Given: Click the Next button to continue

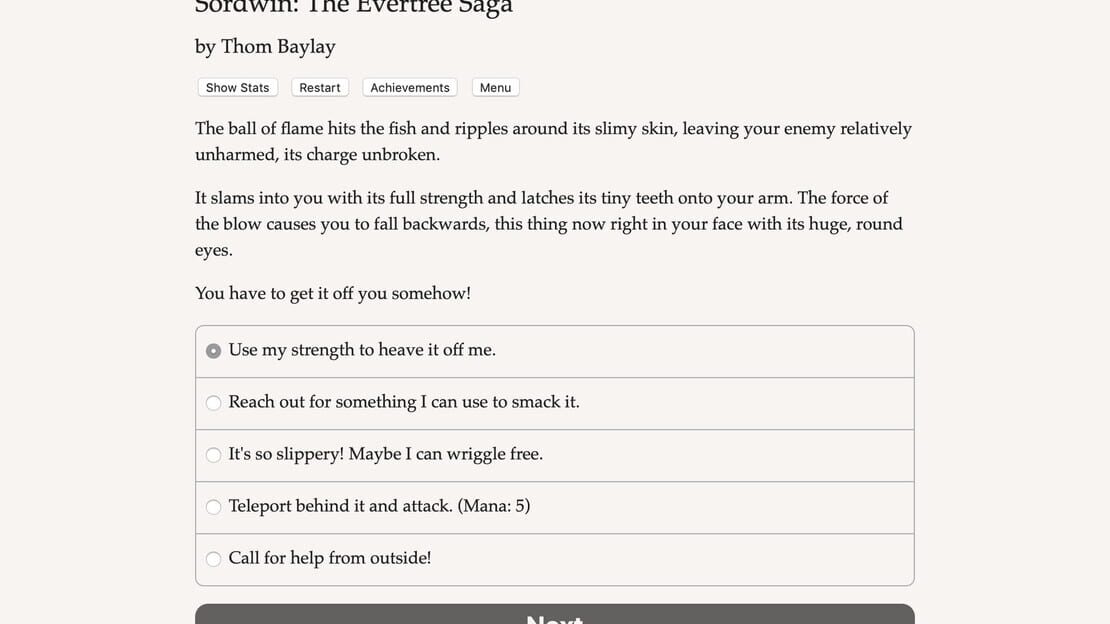Looking at the screenshot, I should (554, 614).
